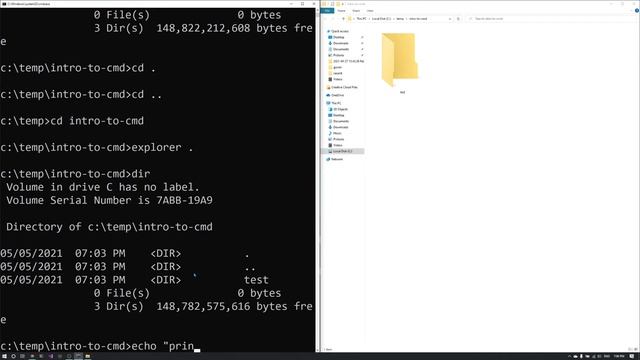Select Network in navigation pane

[x=334, y=159]
